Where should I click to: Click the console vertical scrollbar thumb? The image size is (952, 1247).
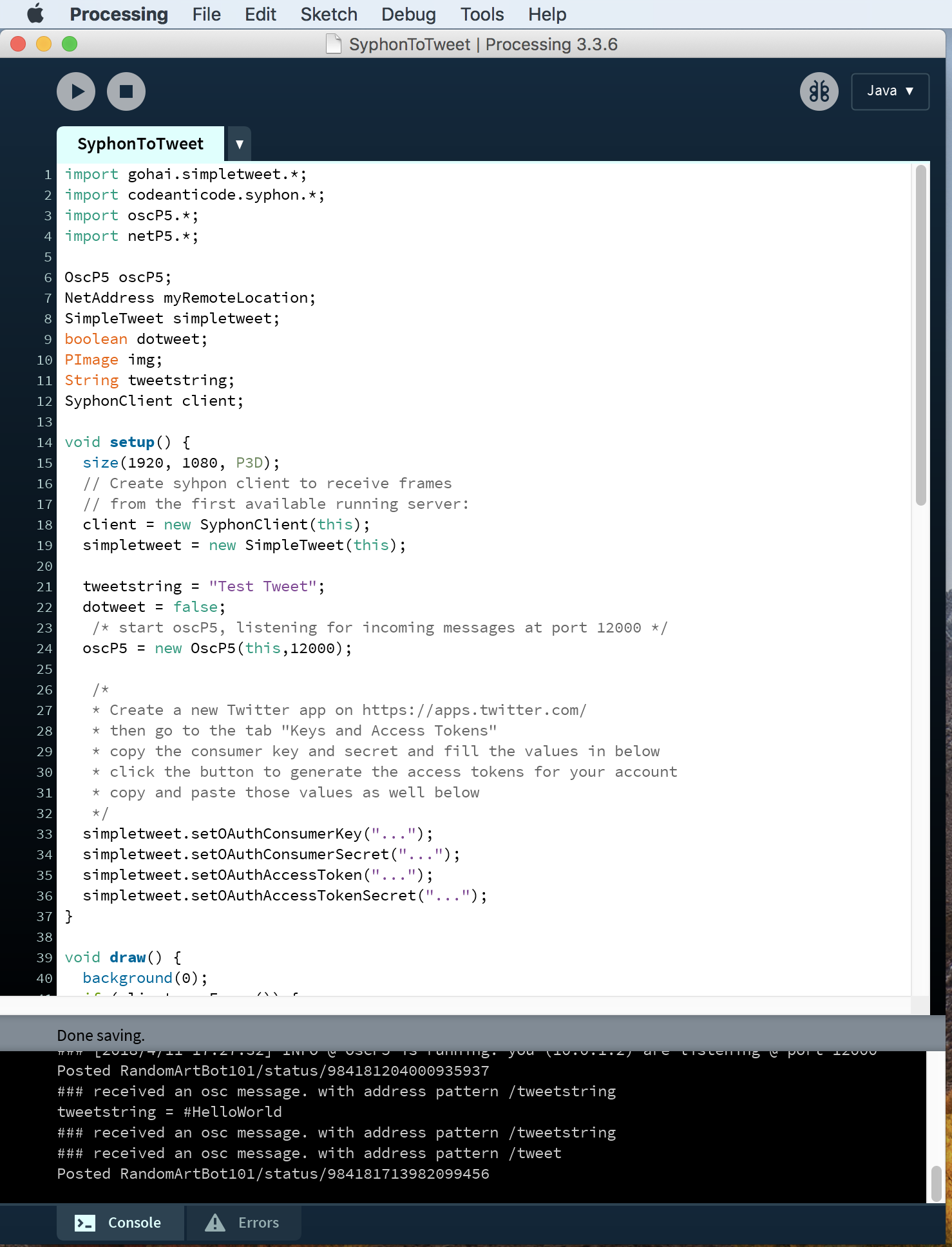point(937,1184)
